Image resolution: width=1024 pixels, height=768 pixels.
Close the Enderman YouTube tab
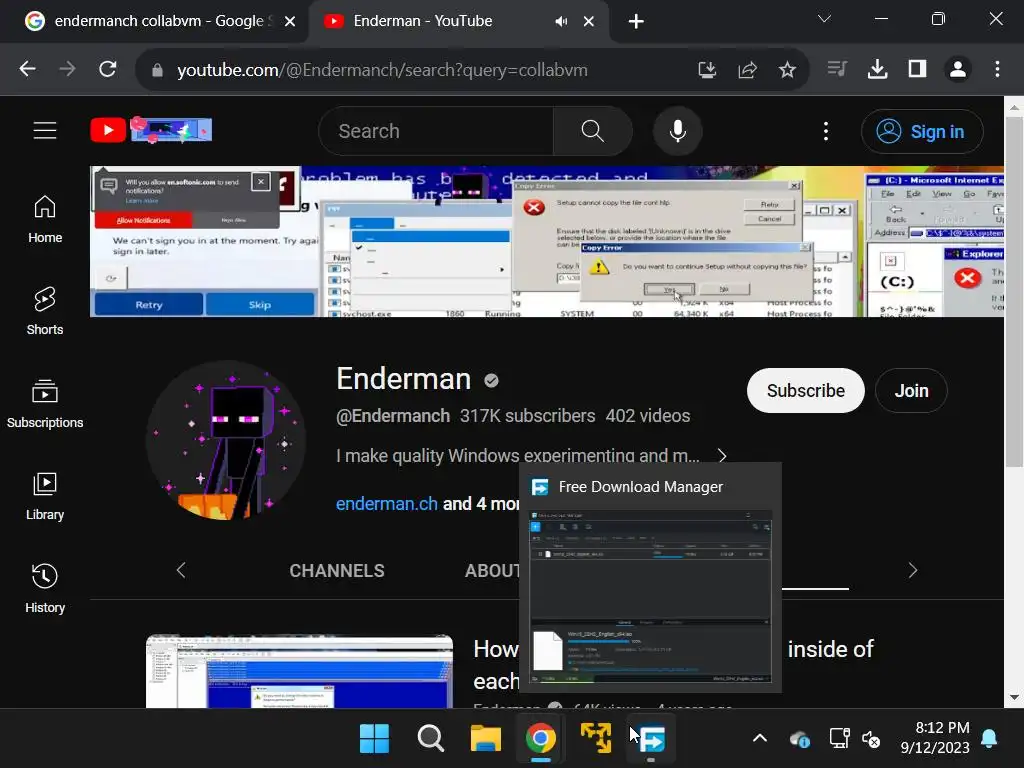coord(588,22)
